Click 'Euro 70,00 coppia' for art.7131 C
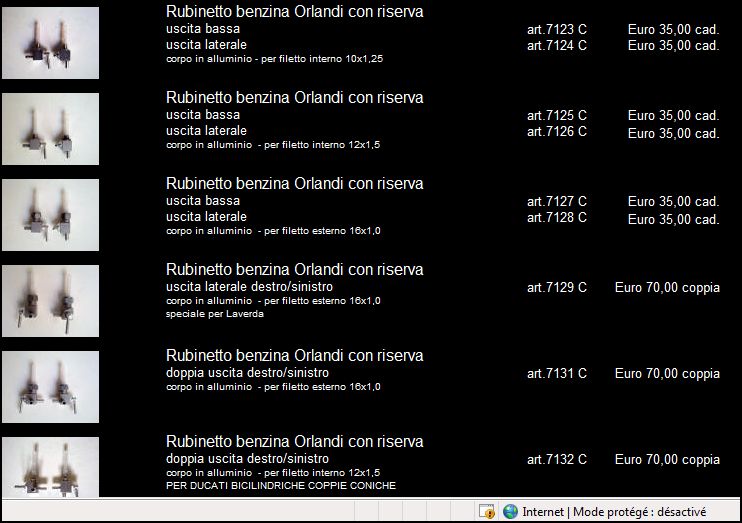 point(667,374)
